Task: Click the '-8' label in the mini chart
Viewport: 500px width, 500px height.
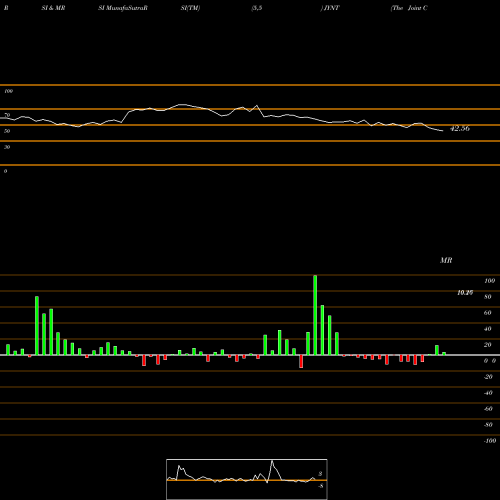Action: tap(320, 486)
